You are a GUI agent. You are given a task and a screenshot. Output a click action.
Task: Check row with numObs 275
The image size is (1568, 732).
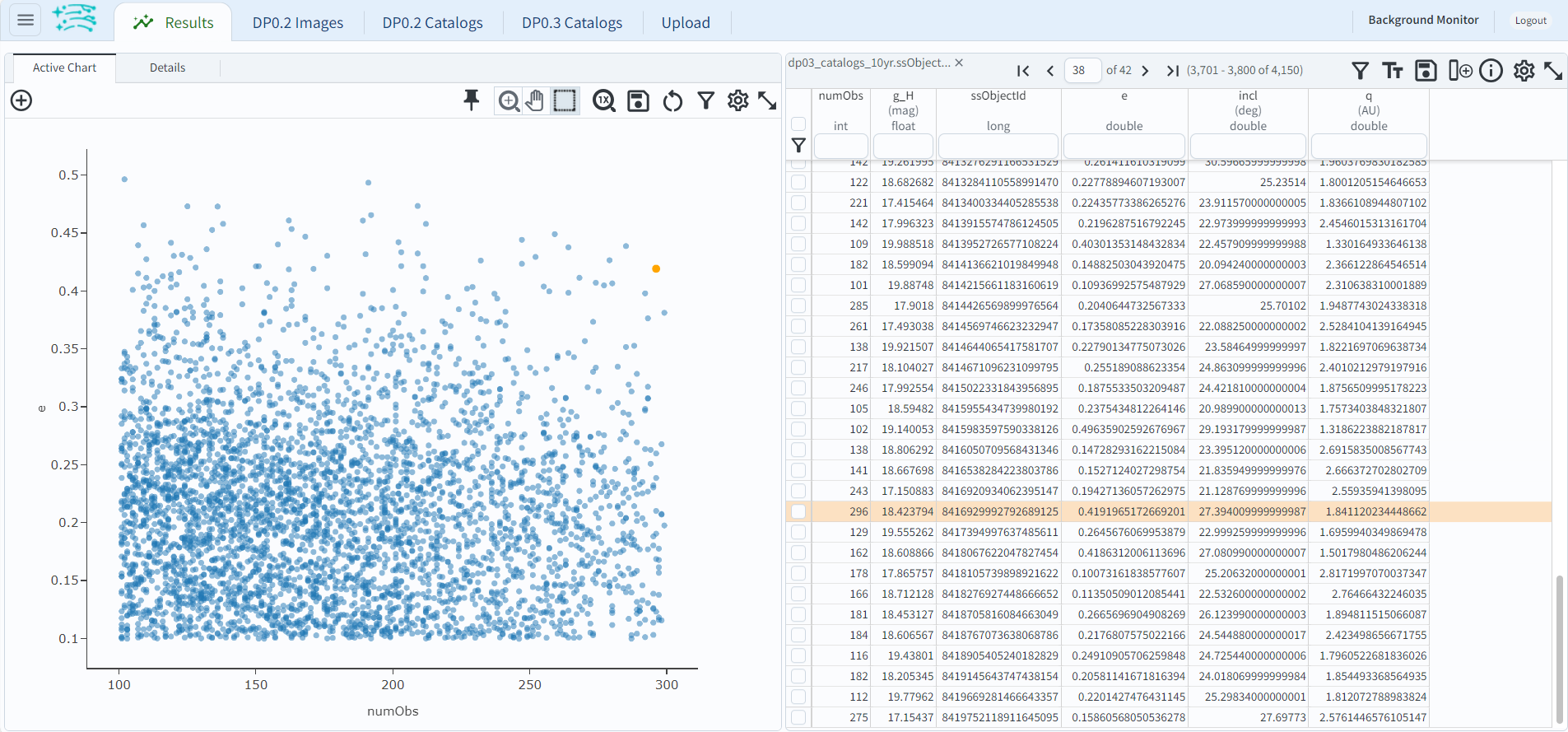pos(798,717)
